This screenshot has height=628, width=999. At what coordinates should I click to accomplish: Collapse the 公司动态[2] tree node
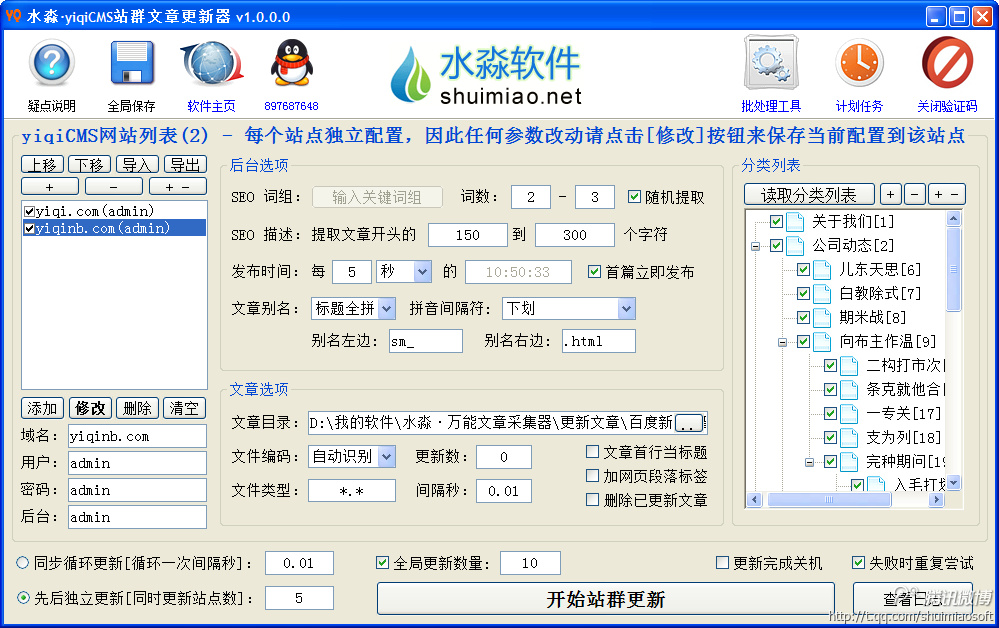click(756, 246)
